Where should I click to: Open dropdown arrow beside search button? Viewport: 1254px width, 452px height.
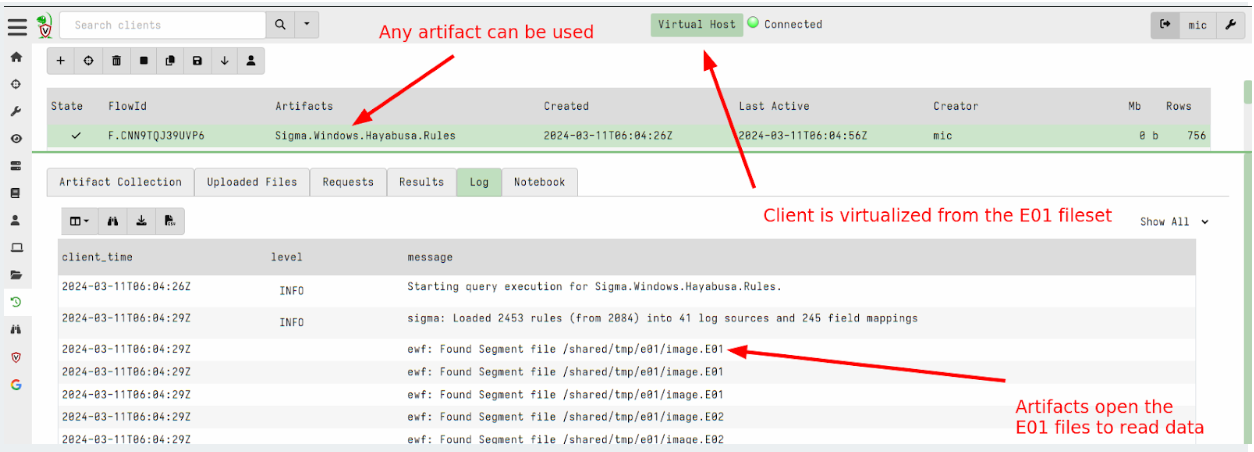click(307, 25)
